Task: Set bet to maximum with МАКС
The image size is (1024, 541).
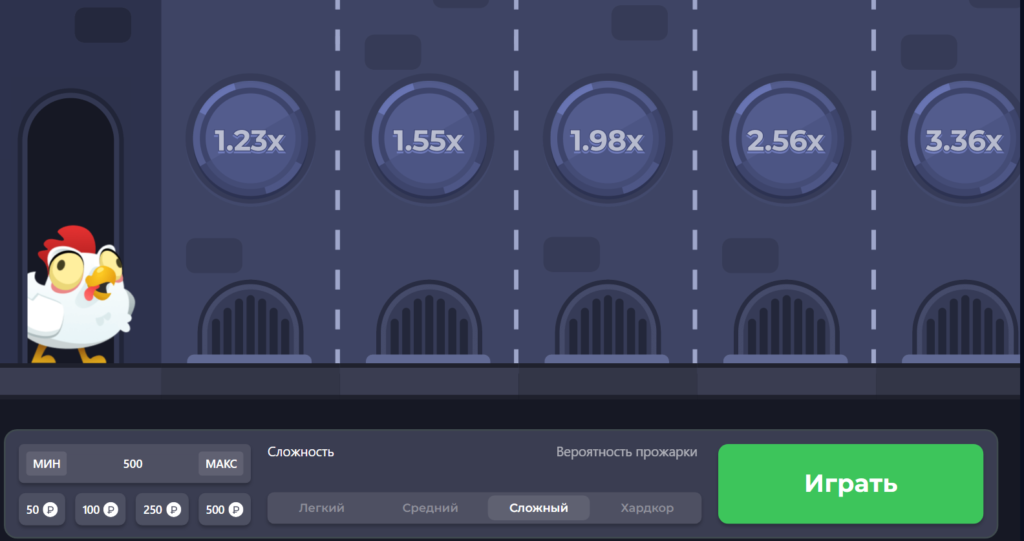Action: [x=220, y=464]
